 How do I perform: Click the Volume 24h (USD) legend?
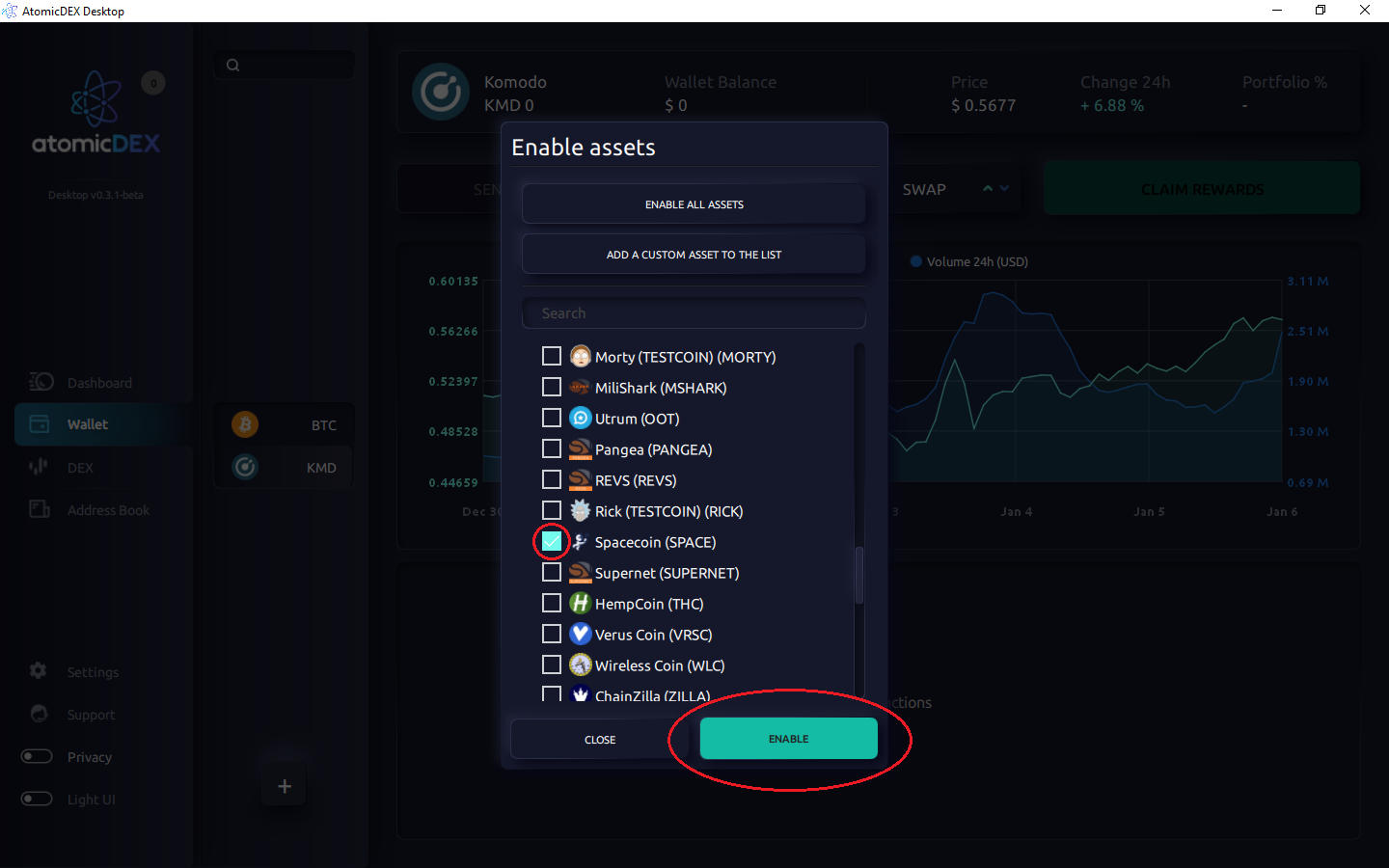point(969,261)
